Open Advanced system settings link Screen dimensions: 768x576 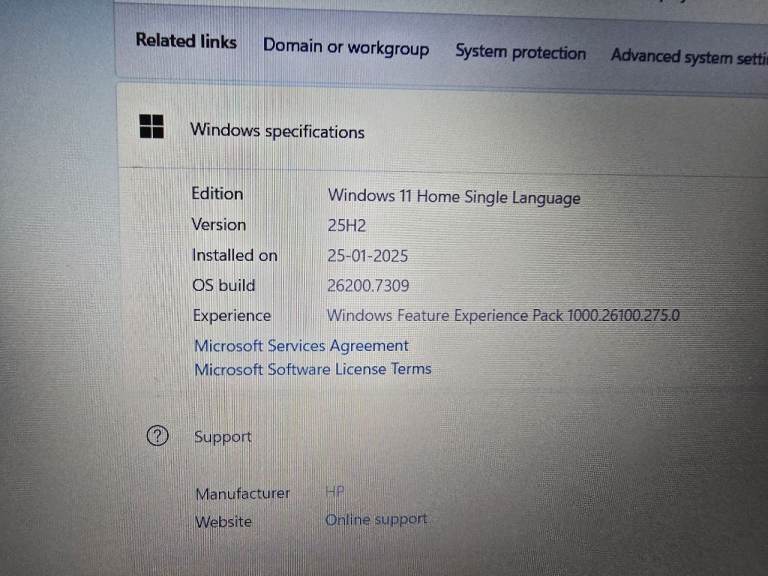click(x=689, y=57)
